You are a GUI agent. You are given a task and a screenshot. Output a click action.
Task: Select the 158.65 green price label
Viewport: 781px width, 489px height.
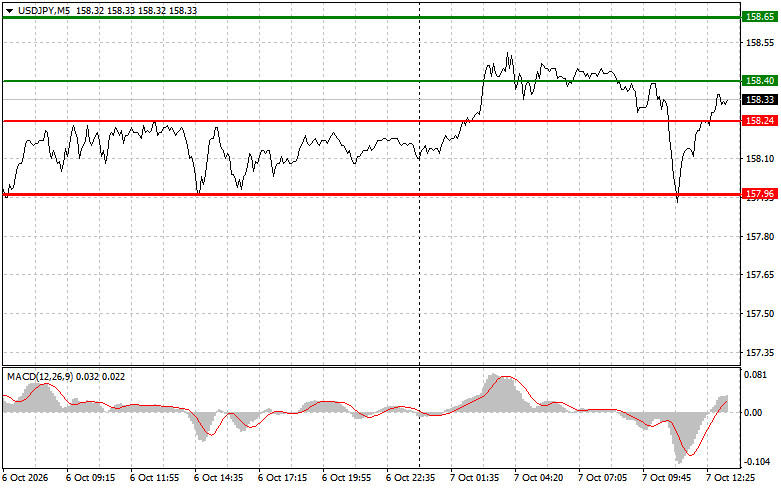point(760,17)
